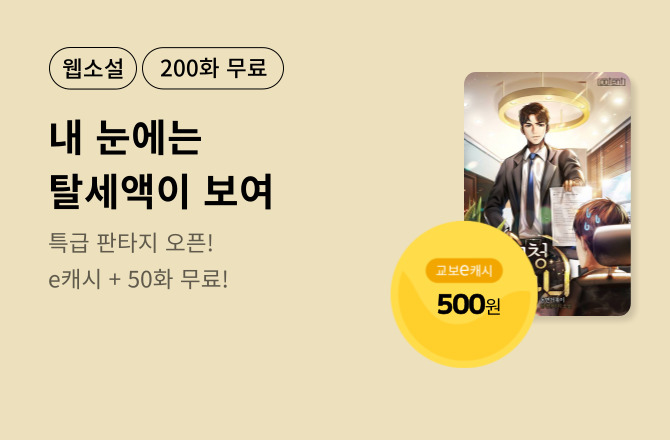Open the headline text 내 눈에는
Viewport: 670px width, 440px height.
click(125, 138)
